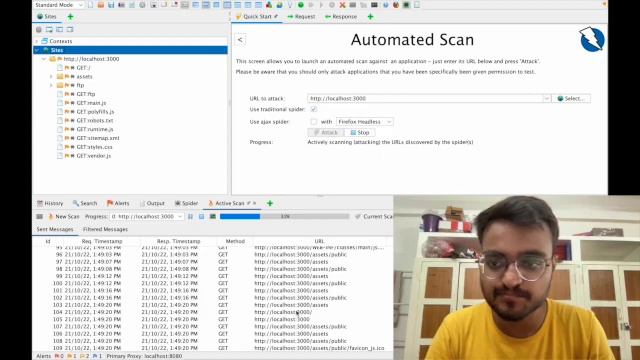The height and width of the screenshot is (360, 640).
Task: Click the Method column header
Action: 235,241
